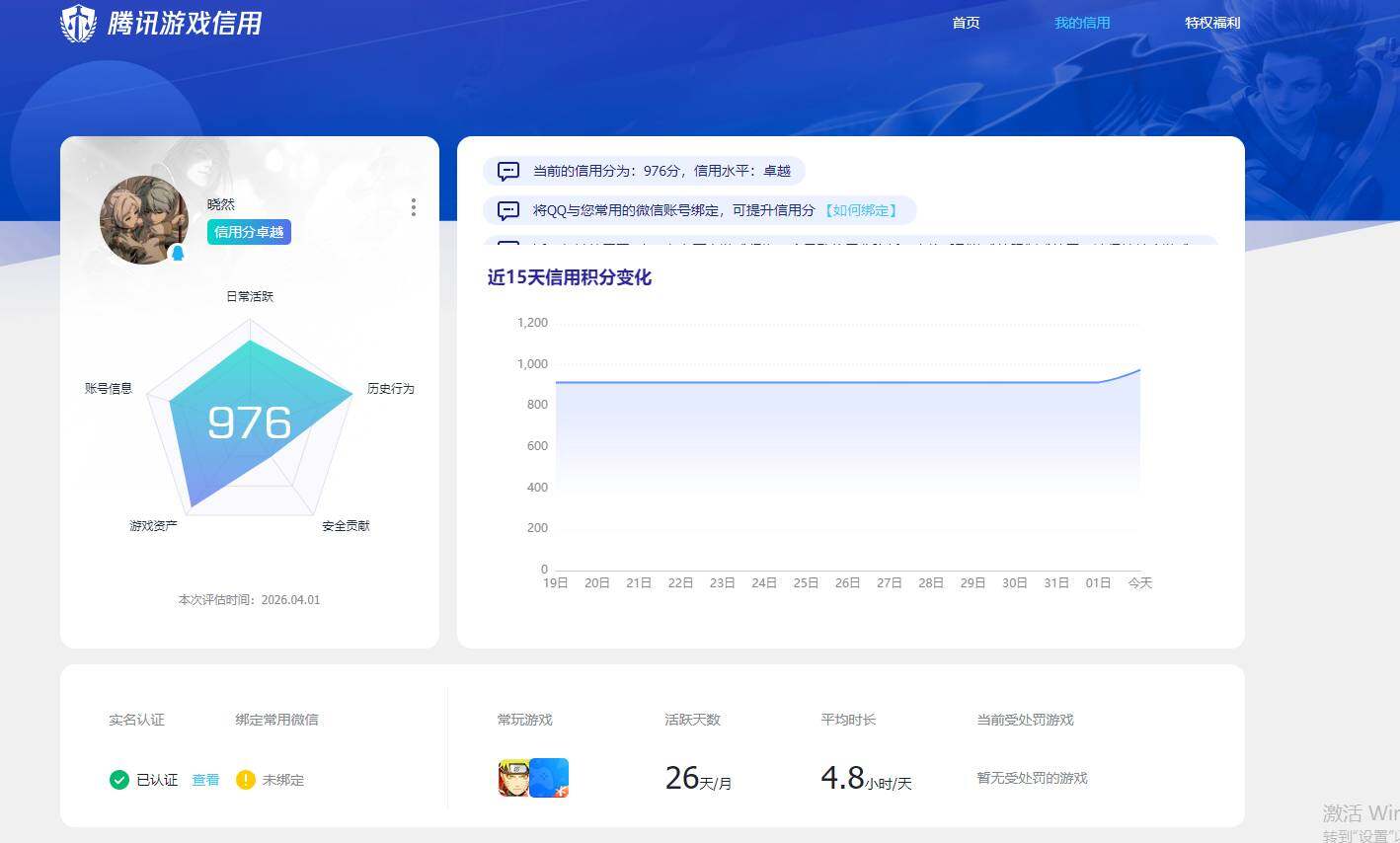Viewport: 1400px width, 843px height.
Task: Click the 本次评估时间 2026.04.01 text
Action: [x=249, y=600]
